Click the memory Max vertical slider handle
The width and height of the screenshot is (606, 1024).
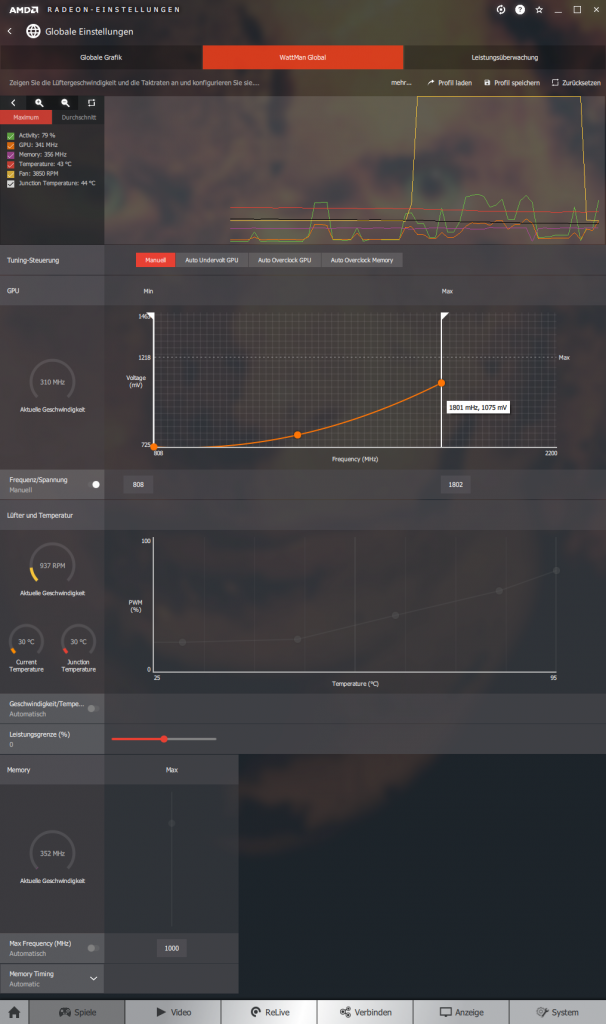(172, 823)
